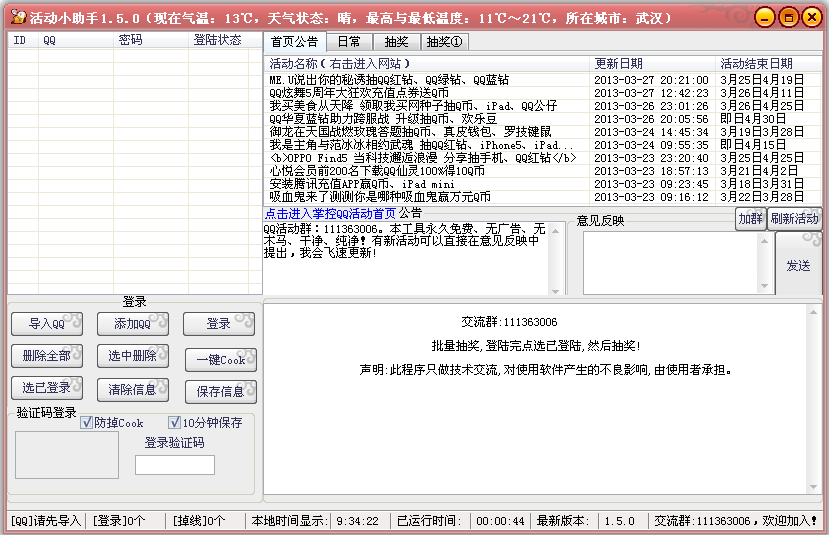Image resolution: width=829 pixels, height=535 pixels.
Task: Open the 抽奖 tab
Action: click(397, 42)
